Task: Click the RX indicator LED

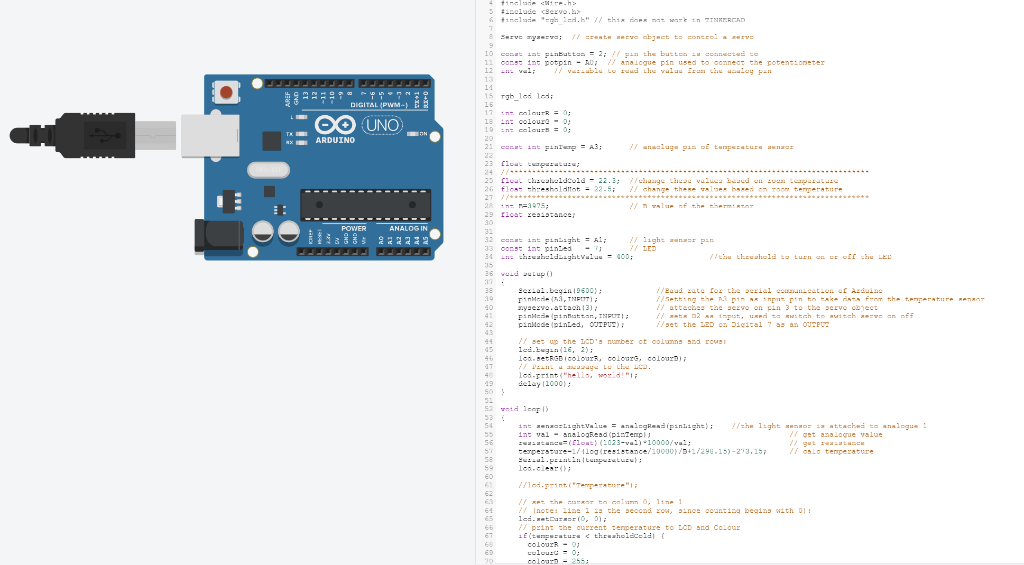Action: [301, 142]
